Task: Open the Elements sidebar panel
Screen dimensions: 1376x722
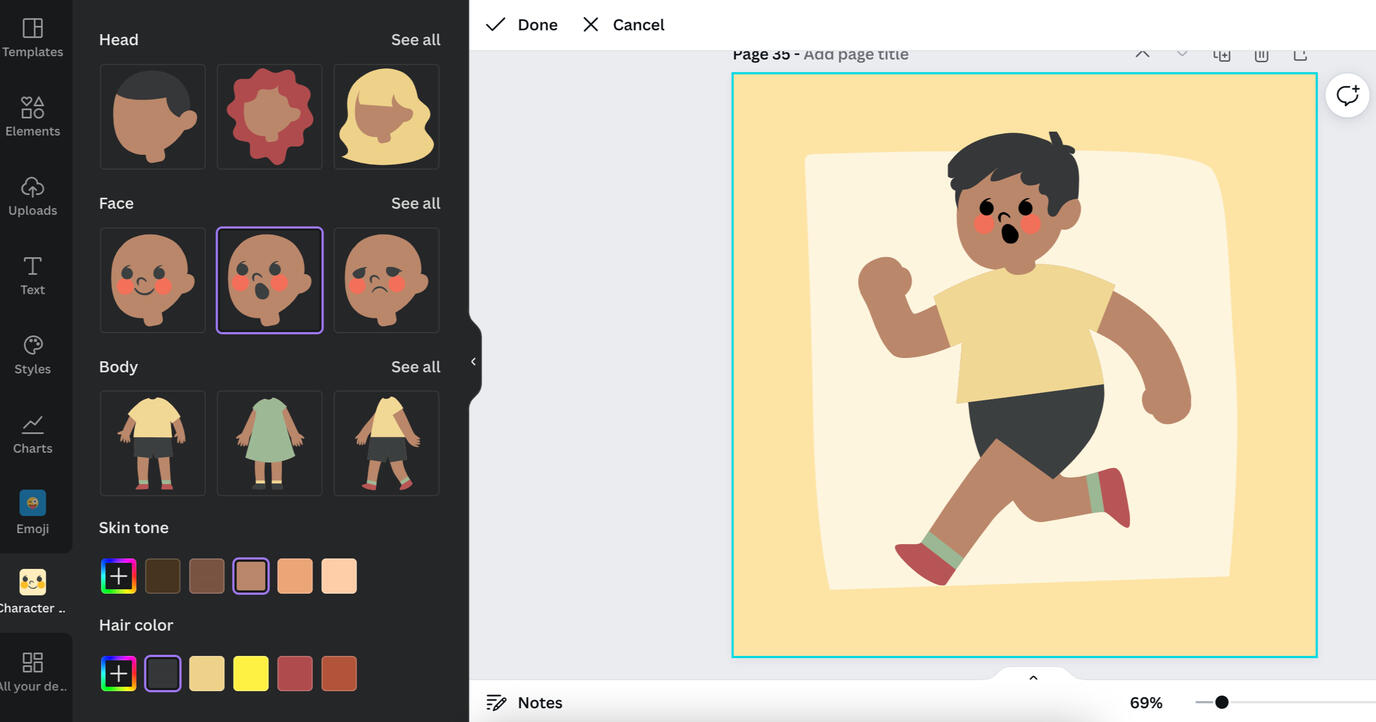Action: (x=32, y=116)
